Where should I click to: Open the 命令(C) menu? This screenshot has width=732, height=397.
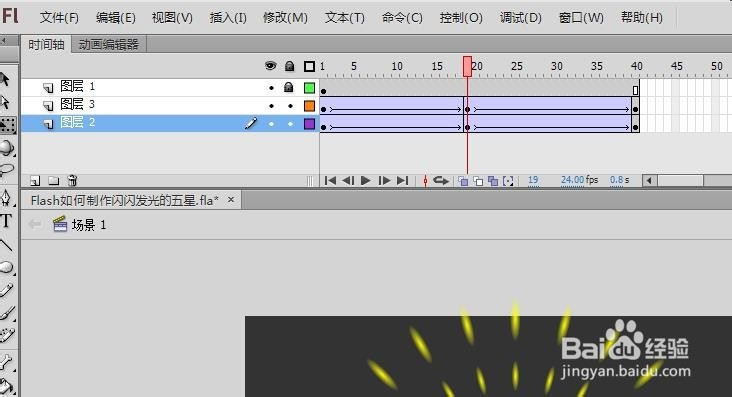coord(402,18)
